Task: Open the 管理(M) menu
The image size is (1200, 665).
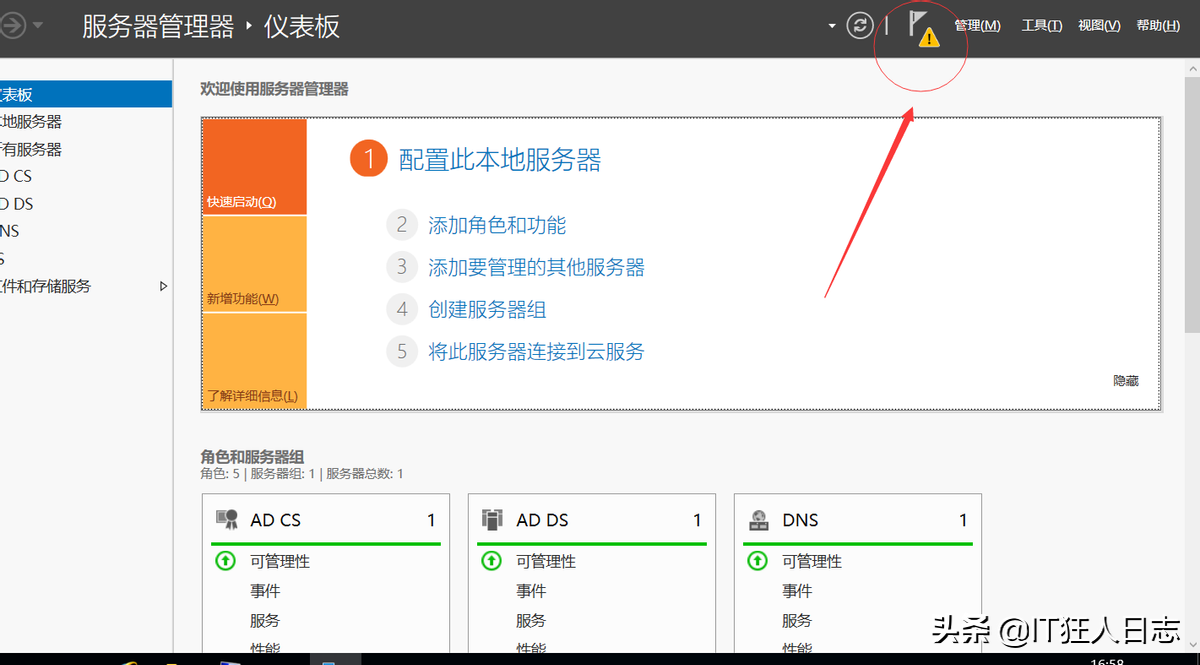Action: click(x=977, y=26)
